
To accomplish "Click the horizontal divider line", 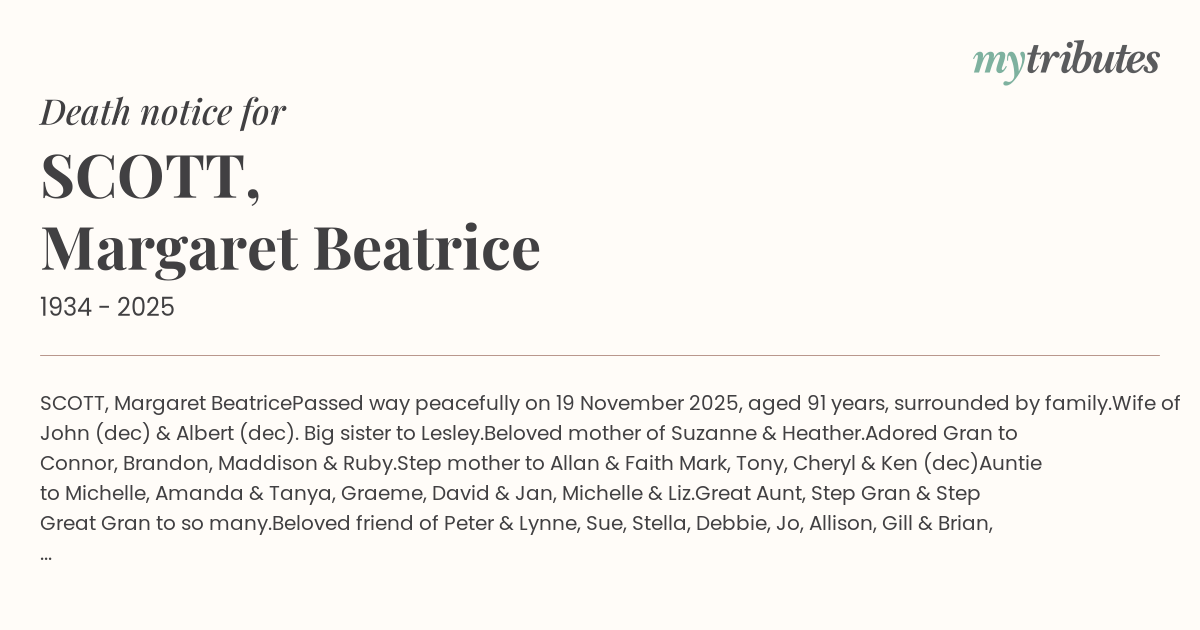I will tap(600, 355).
